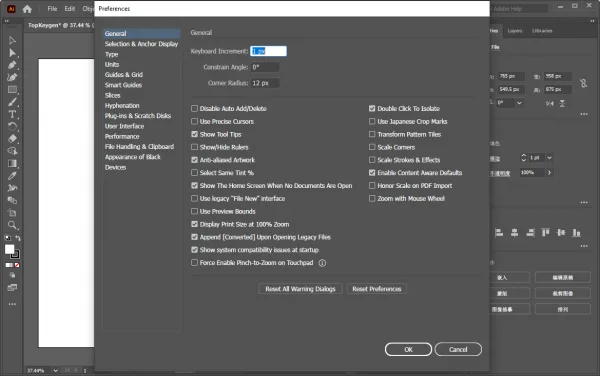600x376 pixels.
Task: Set None fill with red slash icon
Action: pos(17,265)
